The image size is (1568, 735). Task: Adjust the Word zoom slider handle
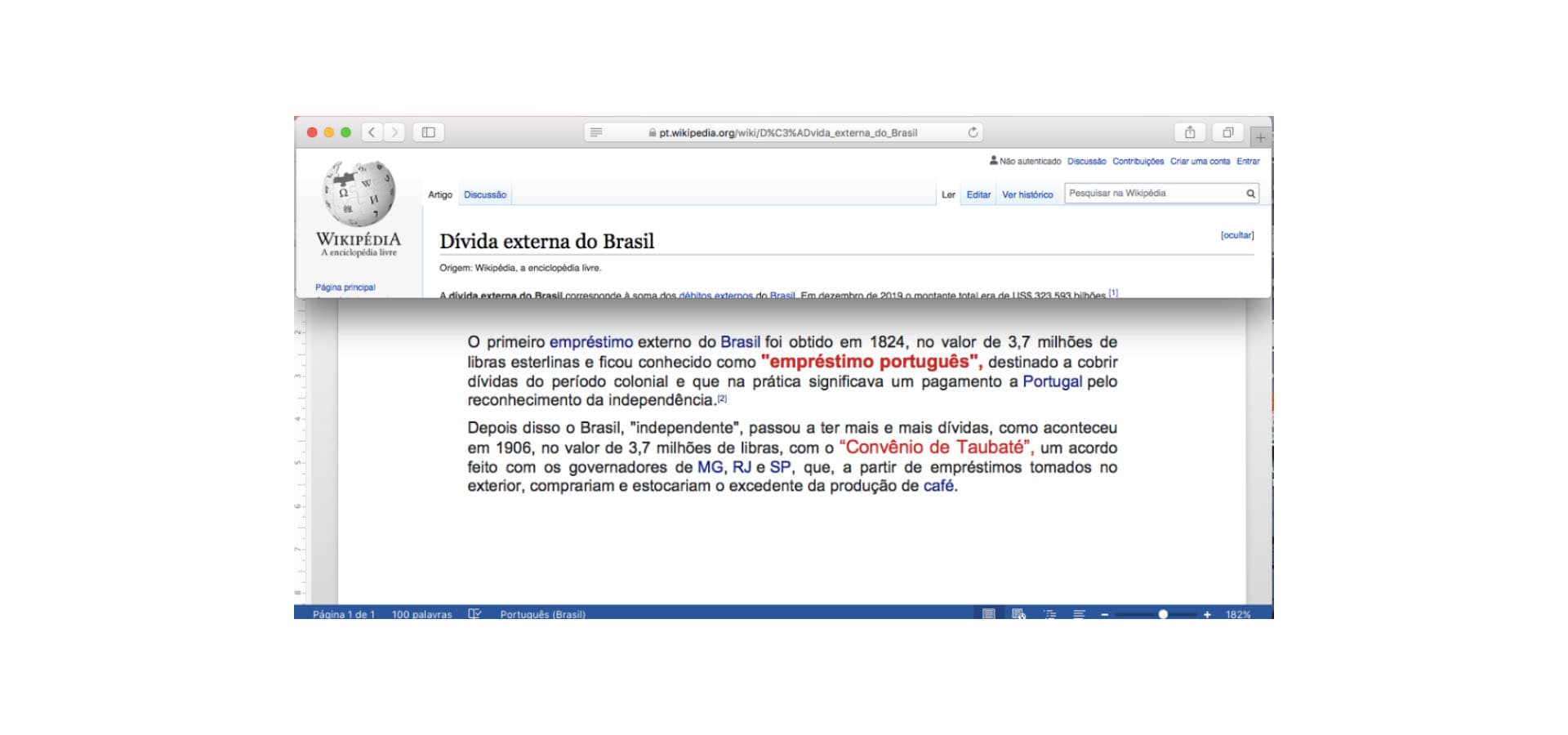[1163, 614]
